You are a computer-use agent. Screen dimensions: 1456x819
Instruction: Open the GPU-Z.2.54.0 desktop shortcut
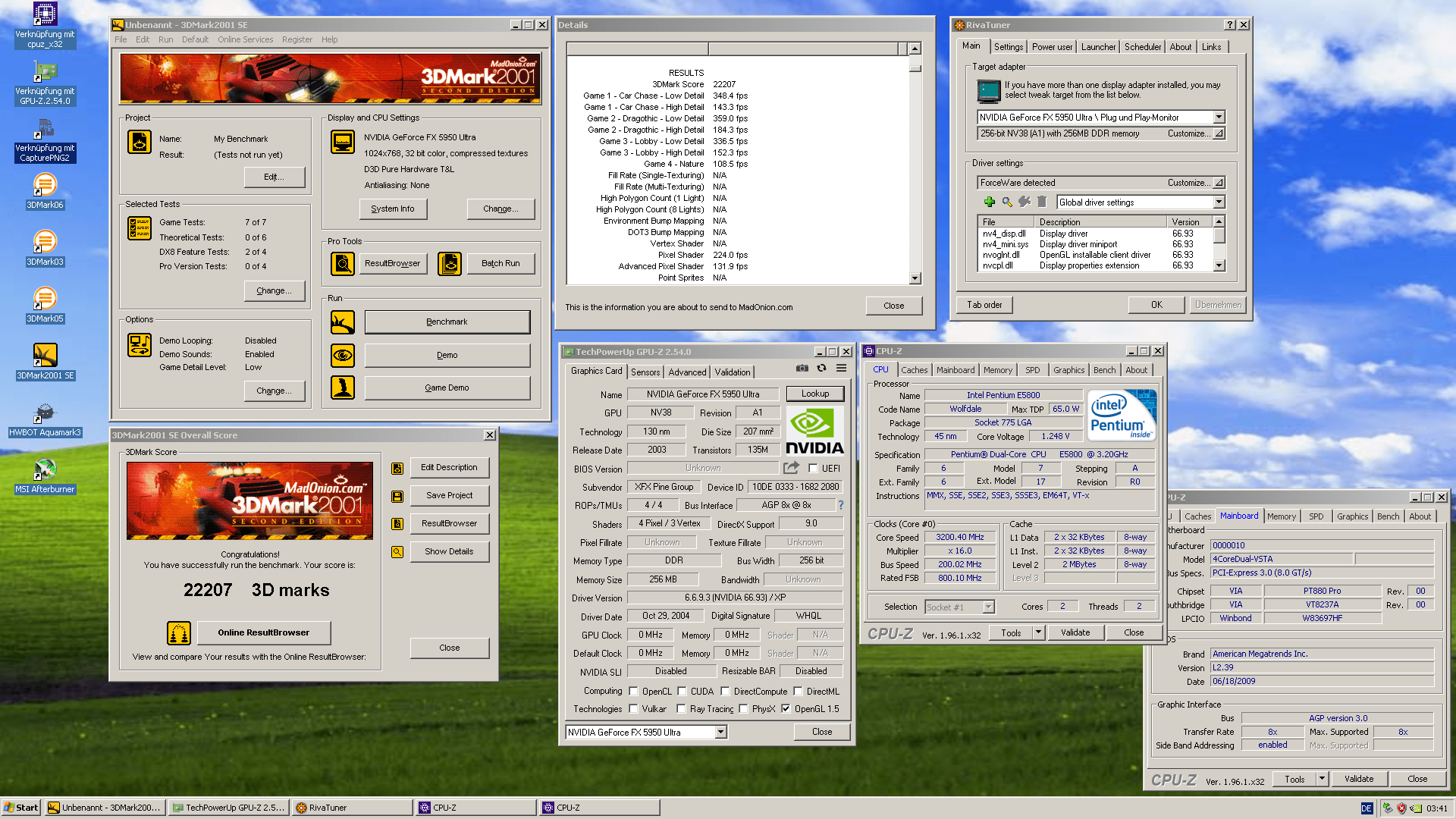point(45,82)
